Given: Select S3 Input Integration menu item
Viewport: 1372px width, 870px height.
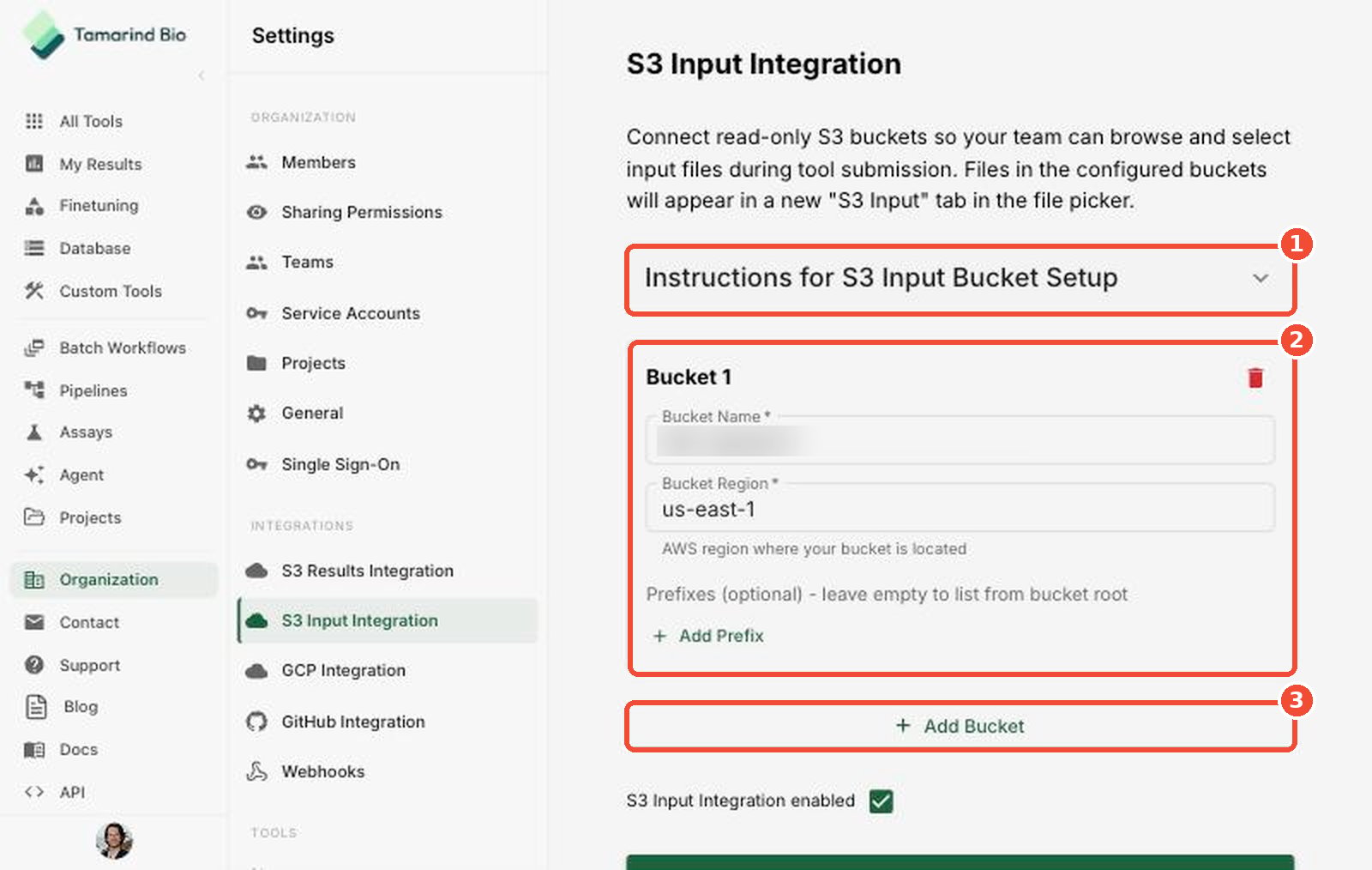Looking at the screenshot, I should (388, 620).
